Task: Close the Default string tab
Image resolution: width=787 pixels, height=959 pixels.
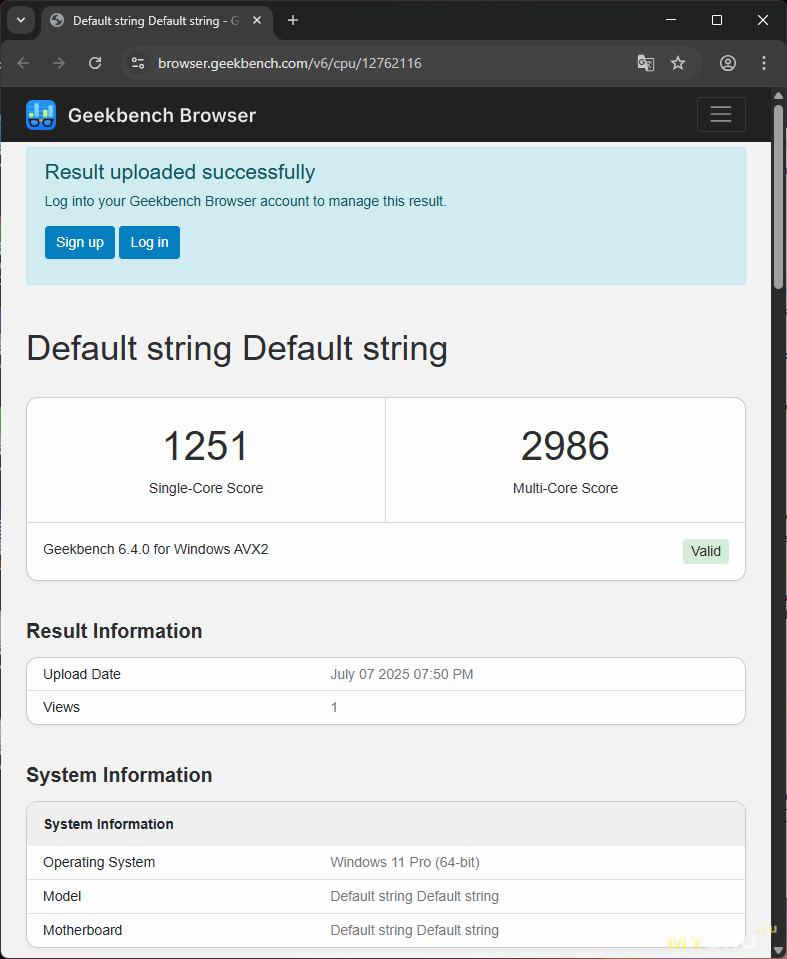Action: pos(257,20)
